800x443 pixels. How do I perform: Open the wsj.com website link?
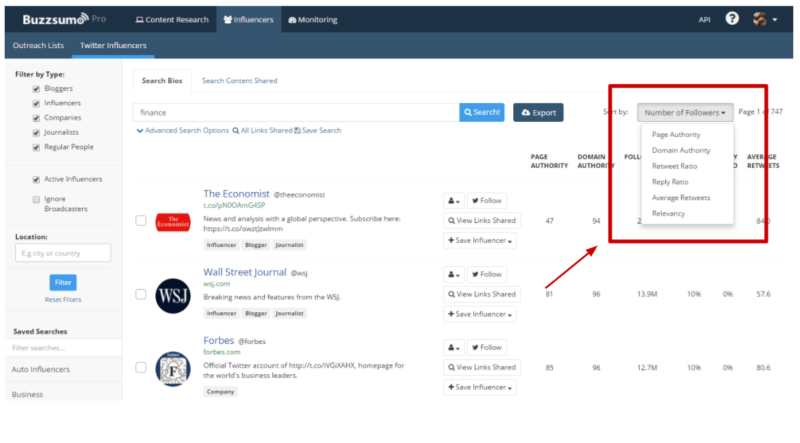(x=216, y=284)
